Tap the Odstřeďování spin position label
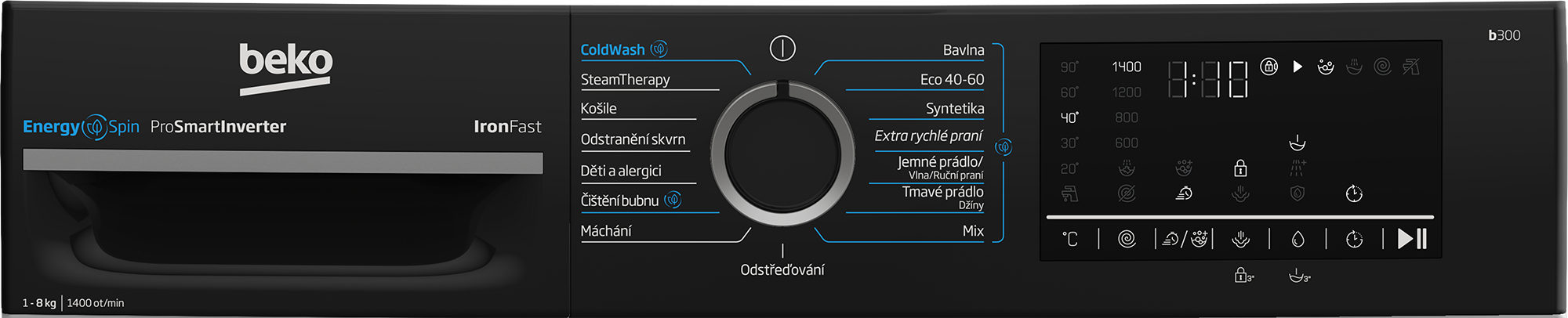This screenshot has width=1568, height=318. point(782,269)
